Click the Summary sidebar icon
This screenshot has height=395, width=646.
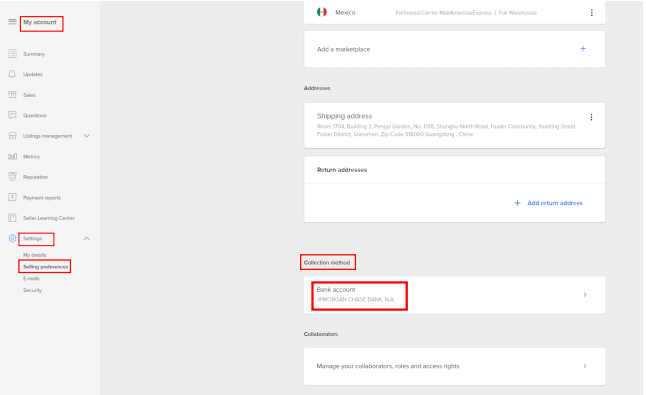12,54
